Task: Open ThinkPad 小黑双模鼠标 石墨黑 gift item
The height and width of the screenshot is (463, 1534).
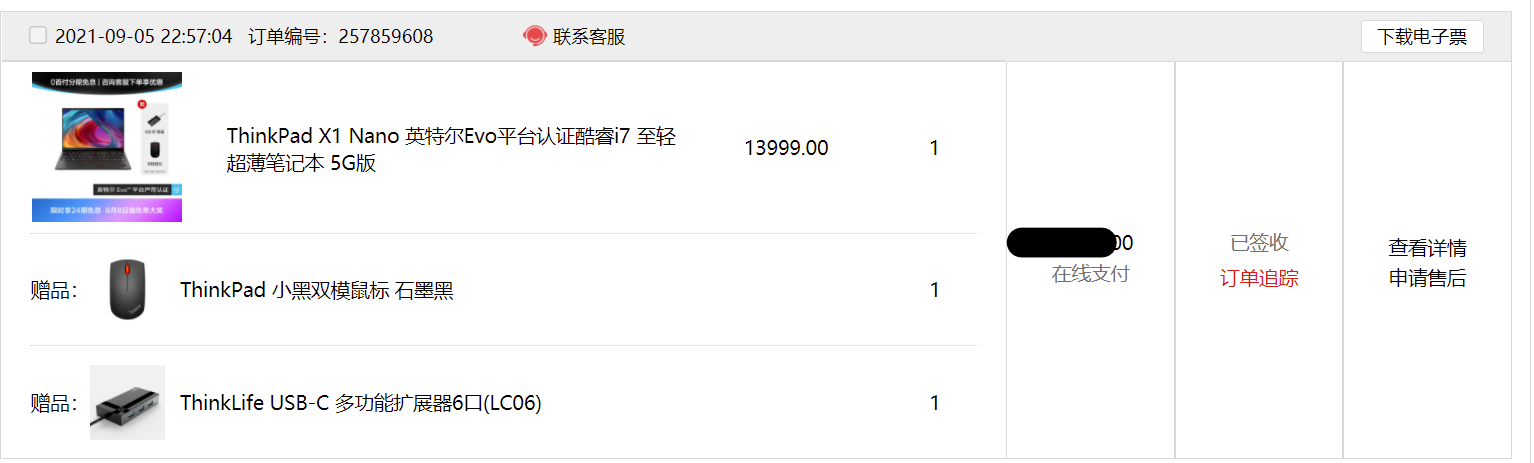Action: point(317,291)
